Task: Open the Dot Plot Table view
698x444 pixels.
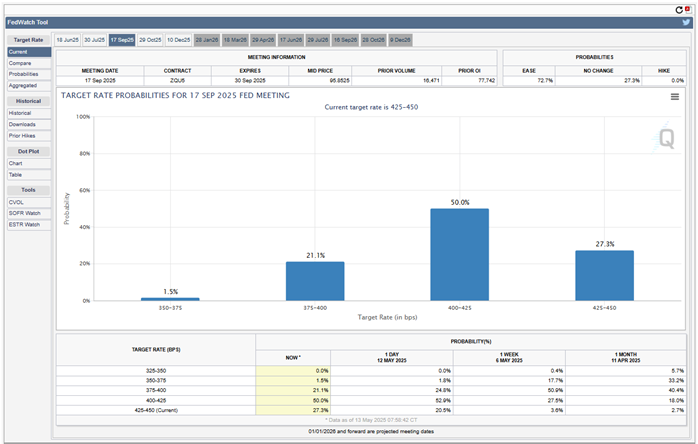Action: click(x=16, y=174)
